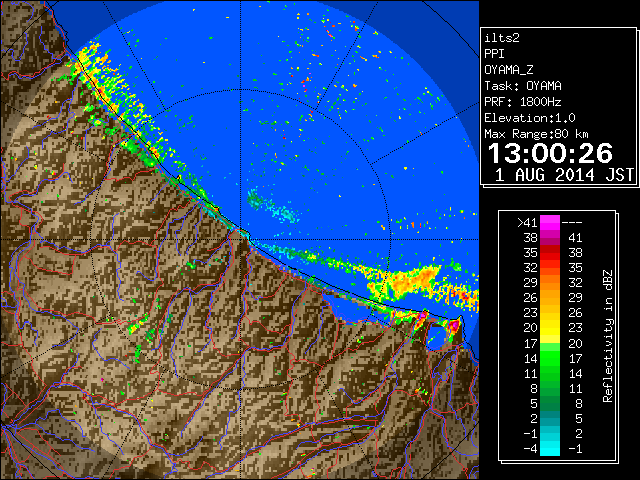Select the 'Elevation:1.0' text
Image resolution: width=640 pixels, height=480 pixels.
[530, 118]
